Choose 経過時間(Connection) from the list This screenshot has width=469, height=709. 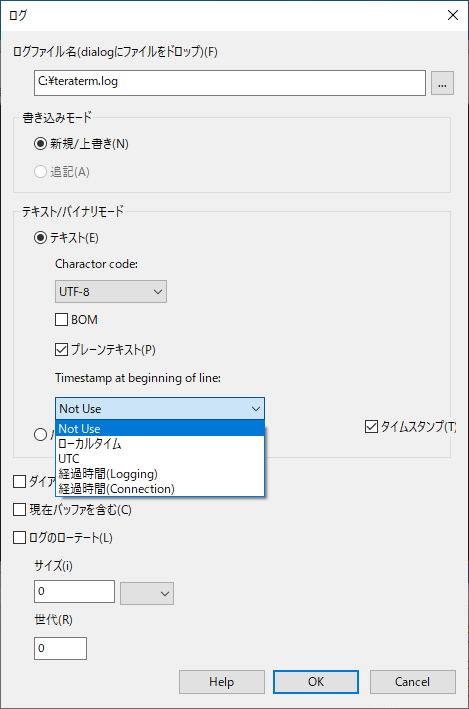[160, 489]
